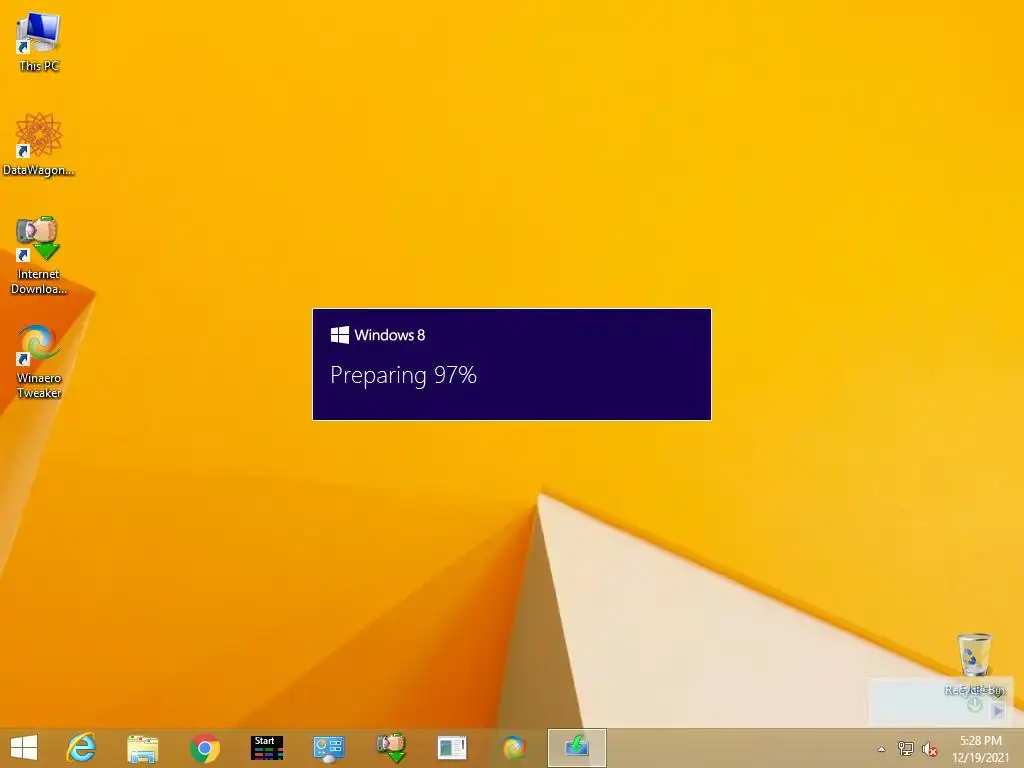Open the Start tiles app in taskbar

pyautogui.click(x=266, y=748)
